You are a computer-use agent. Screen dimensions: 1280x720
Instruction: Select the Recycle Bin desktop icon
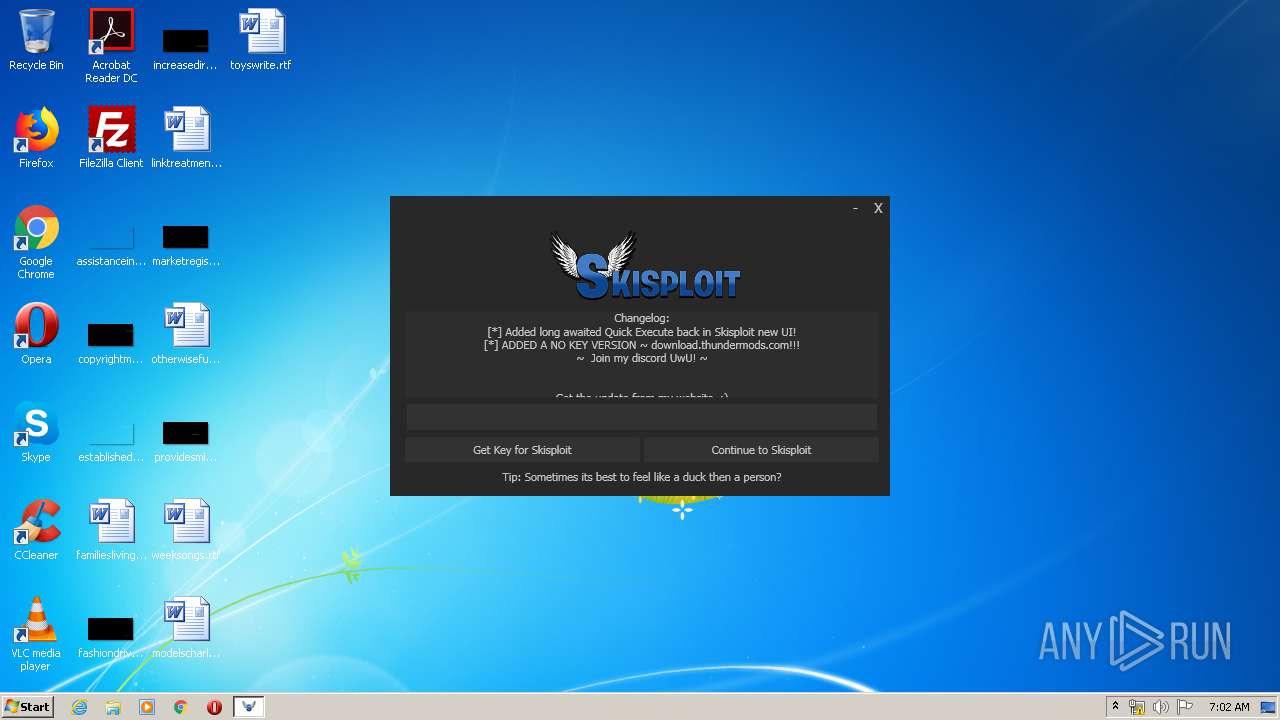click(x=36, y=41)
